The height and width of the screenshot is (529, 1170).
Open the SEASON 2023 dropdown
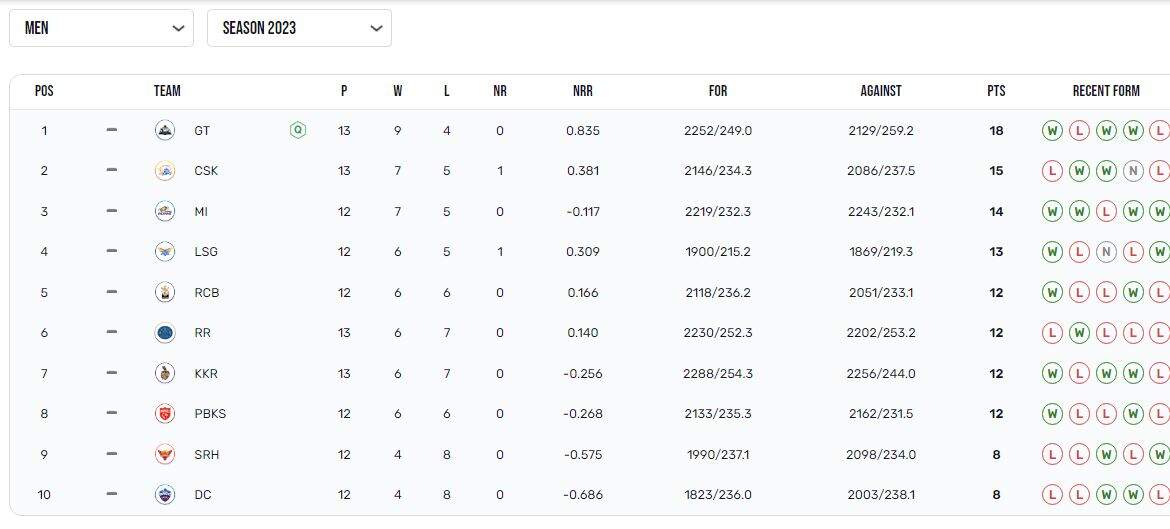tap(299, 28)
